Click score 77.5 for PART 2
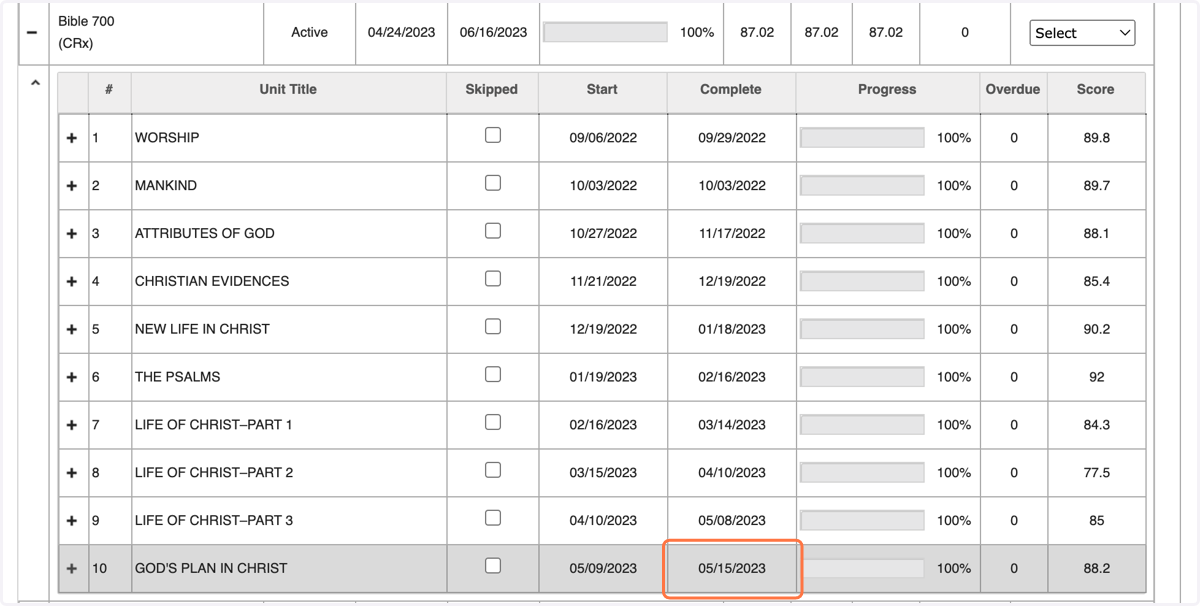Screen dimensions: 1200x606 pyautogui.click(x=1097, y=473)
